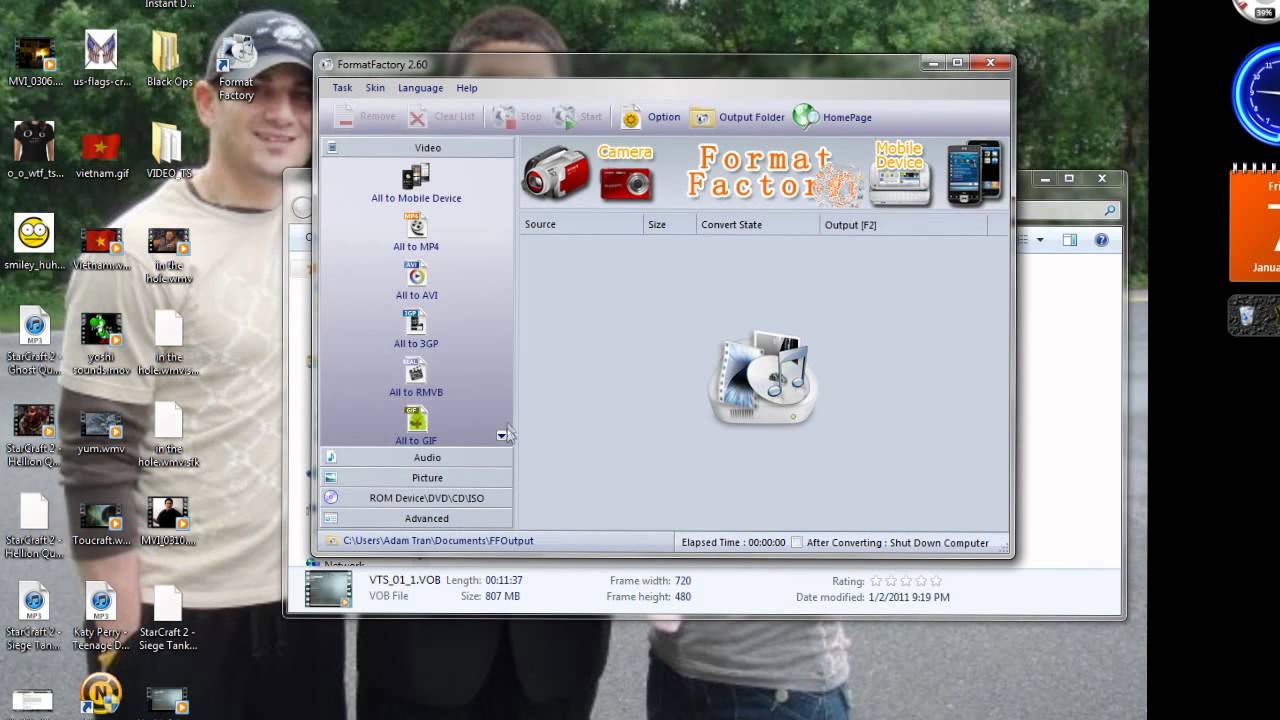This screenshot has height=720, width=1280.
Task: Click the Source column header
Action: click(582, 225)
